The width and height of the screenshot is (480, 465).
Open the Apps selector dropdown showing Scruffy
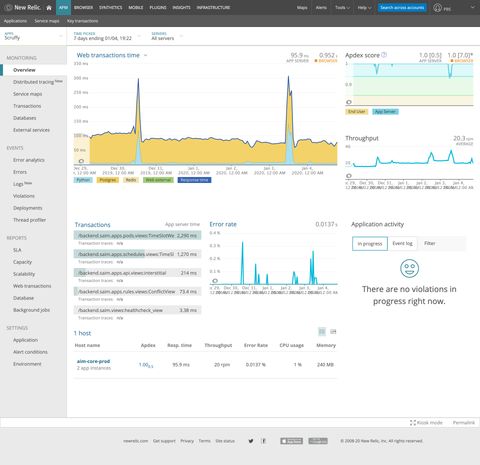[33, 36]
